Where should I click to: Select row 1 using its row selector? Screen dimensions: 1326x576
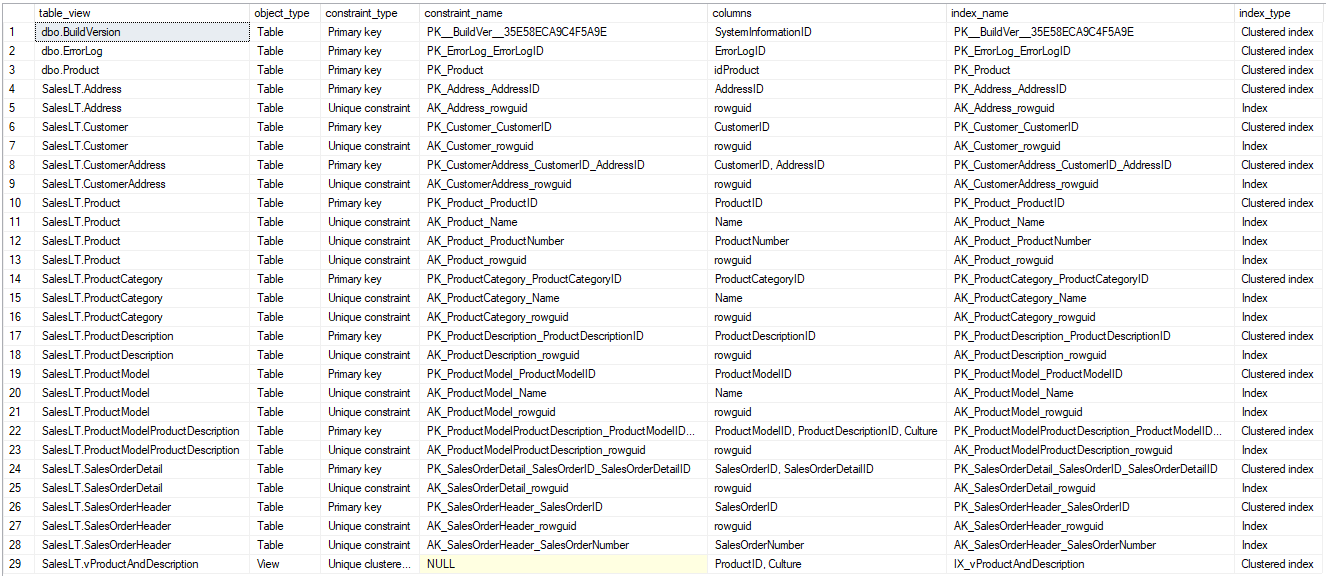(x=11, y=32)
